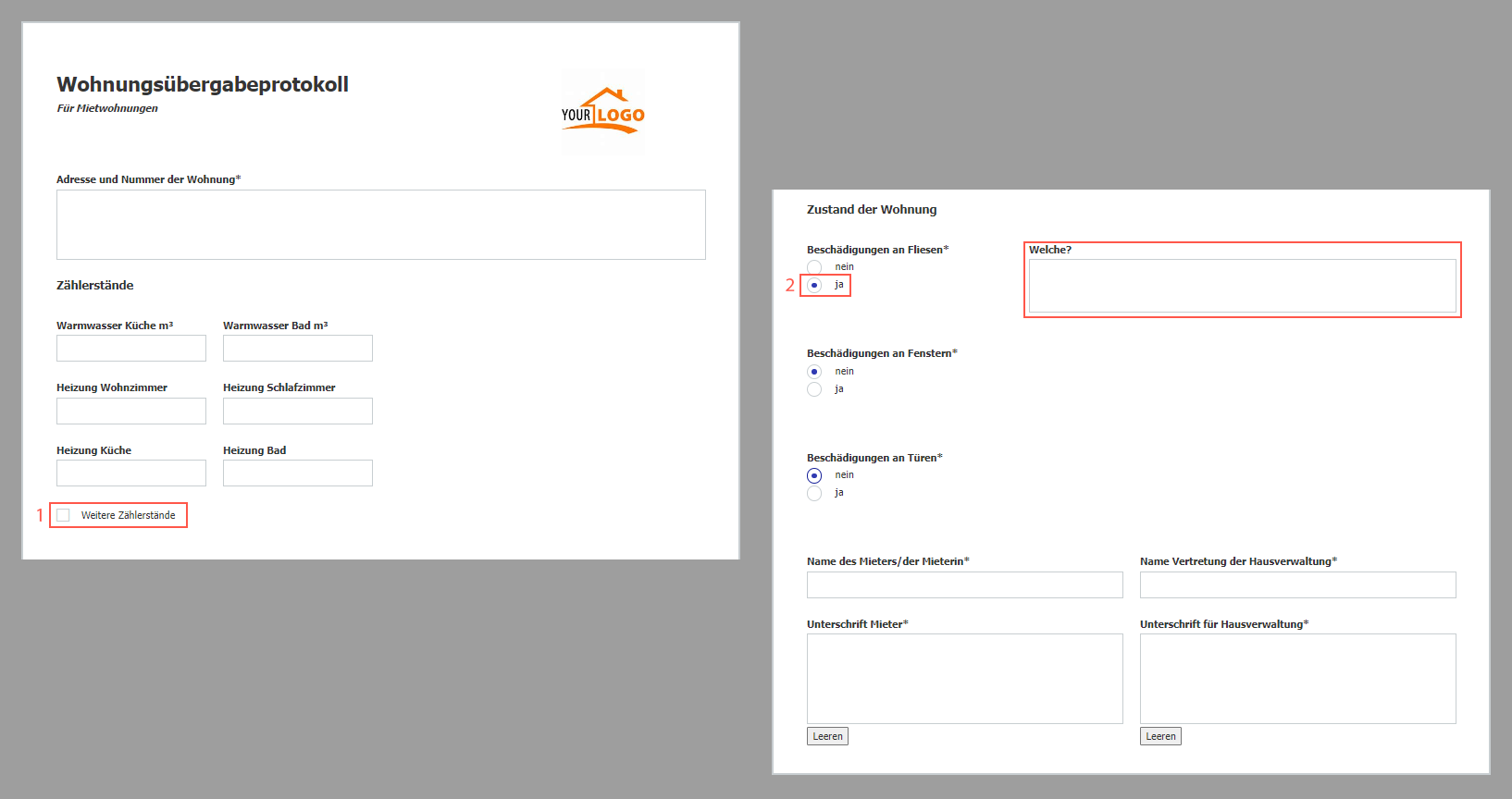The width and height of the screenshot is (1512, 799).
Task: Click the Heizung Schlafzimmer field
Action: click(x=298, y=412)
